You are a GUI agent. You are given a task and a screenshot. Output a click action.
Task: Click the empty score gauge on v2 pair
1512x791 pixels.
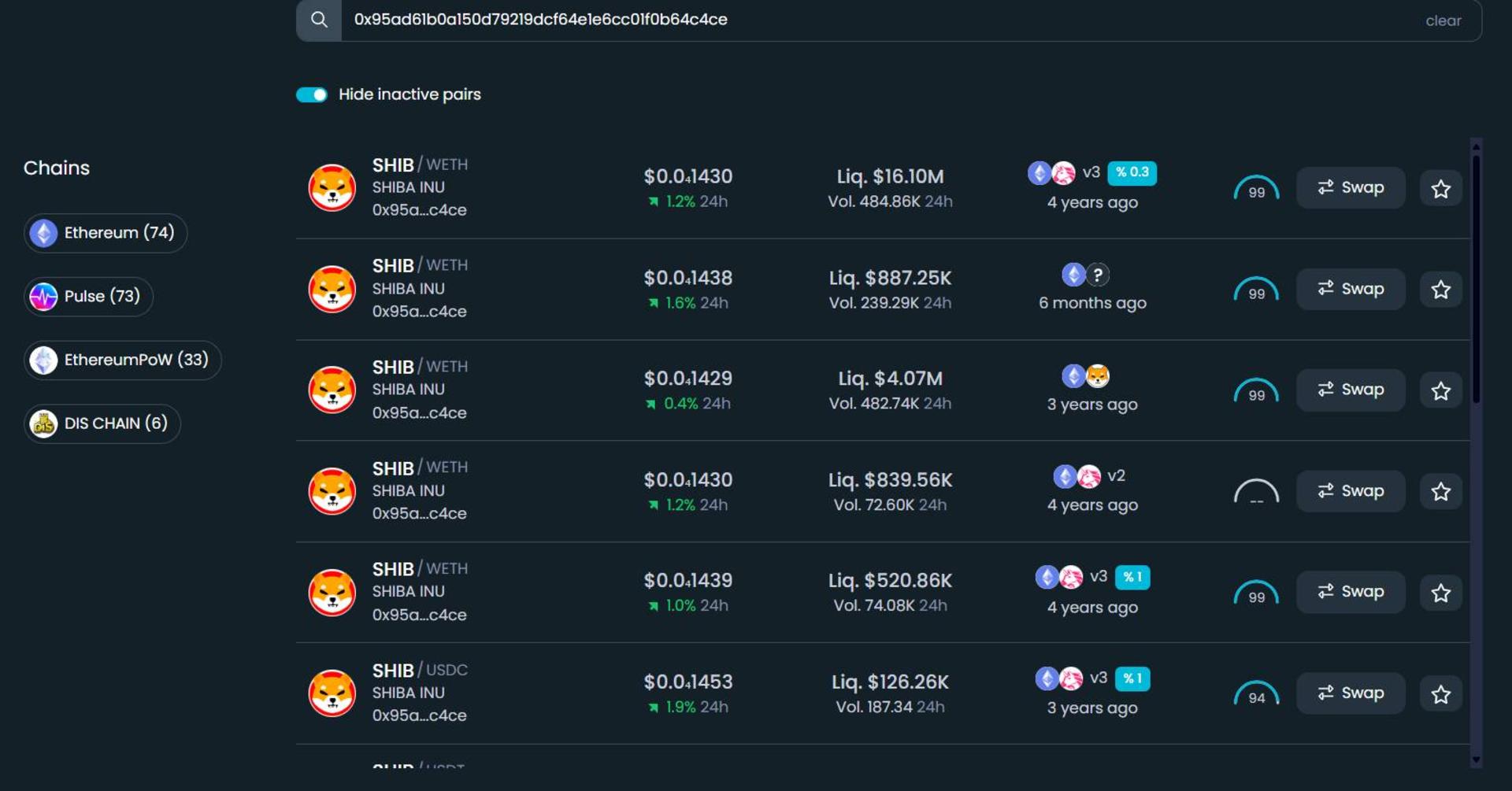(1256, 492)
